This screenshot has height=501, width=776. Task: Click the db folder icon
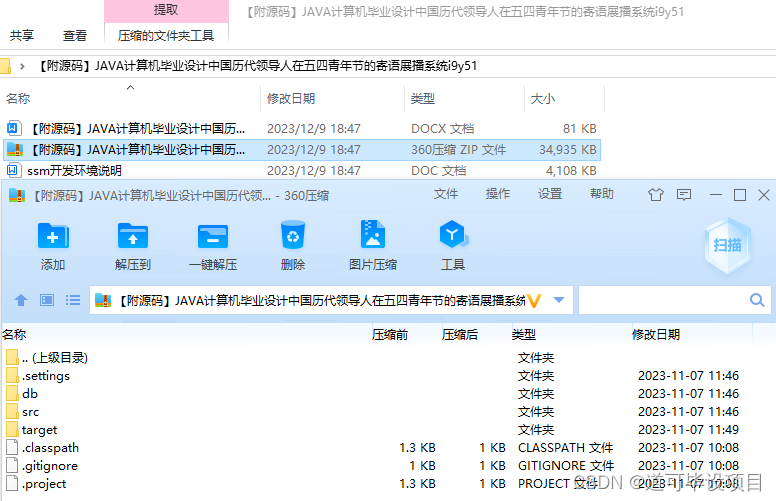(13, 393)
